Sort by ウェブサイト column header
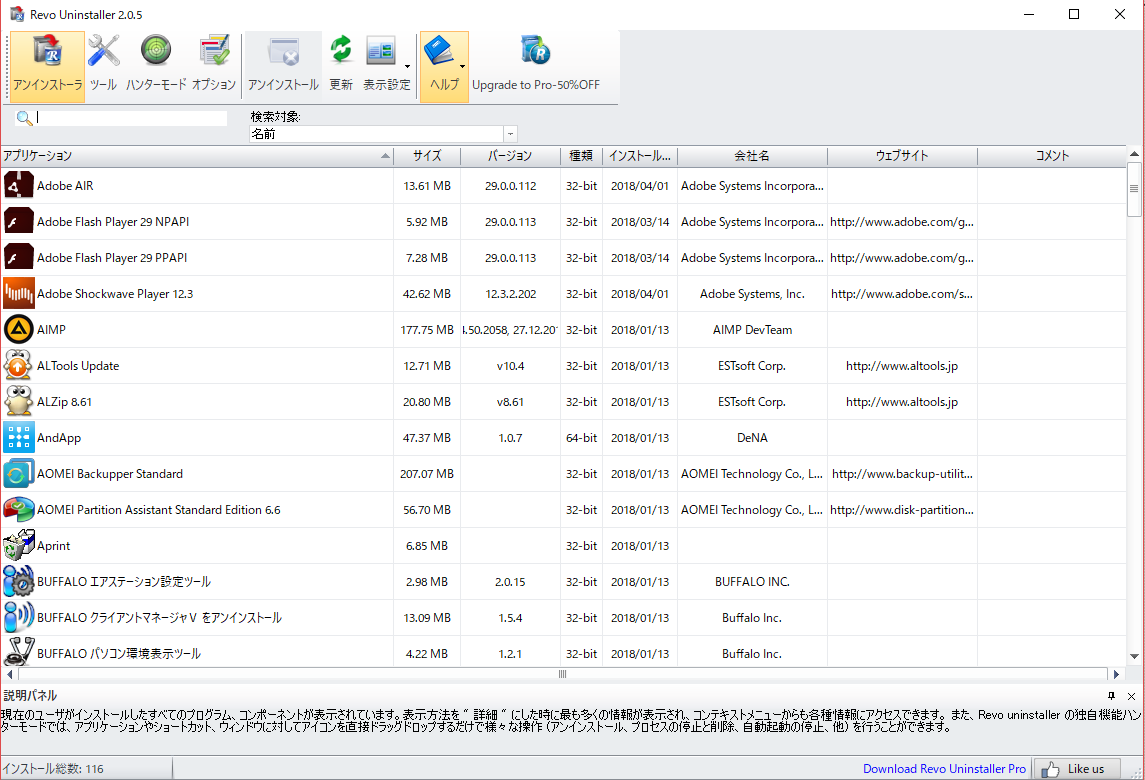The image size is (1145, 780). (x=903, y=156)
